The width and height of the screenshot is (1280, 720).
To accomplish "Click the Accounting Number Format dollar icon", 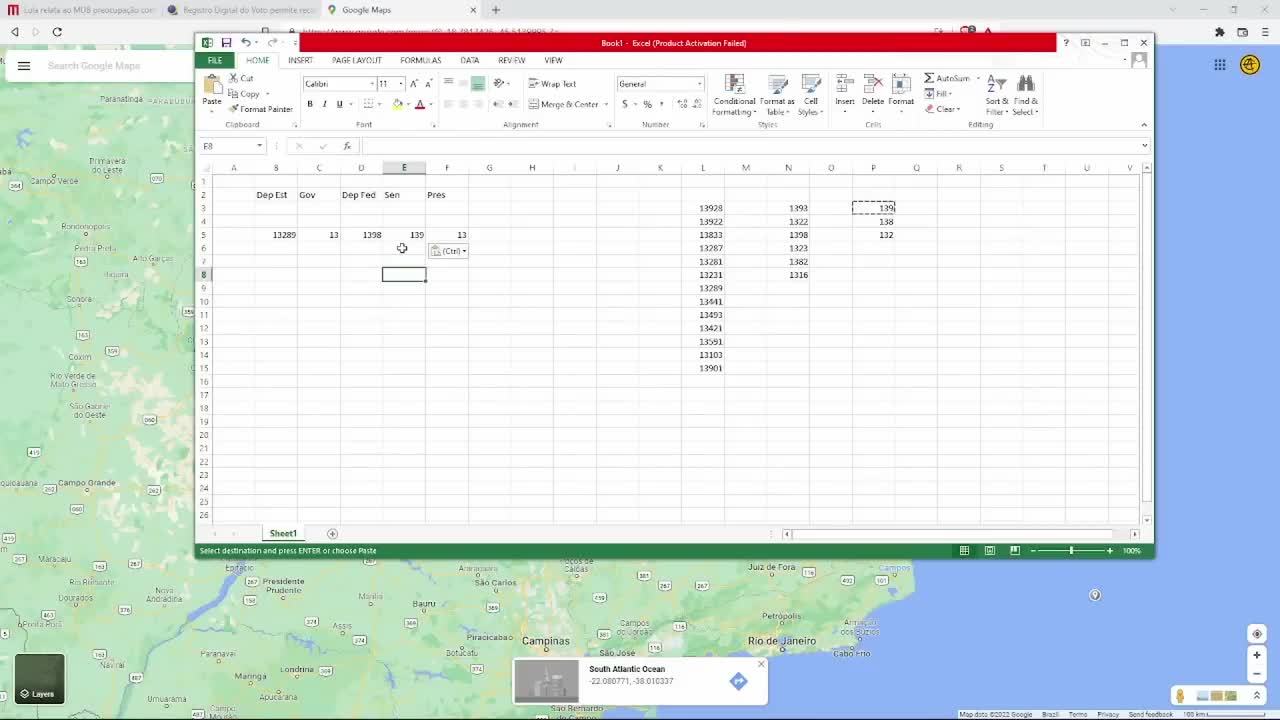I will pos(625,104).
